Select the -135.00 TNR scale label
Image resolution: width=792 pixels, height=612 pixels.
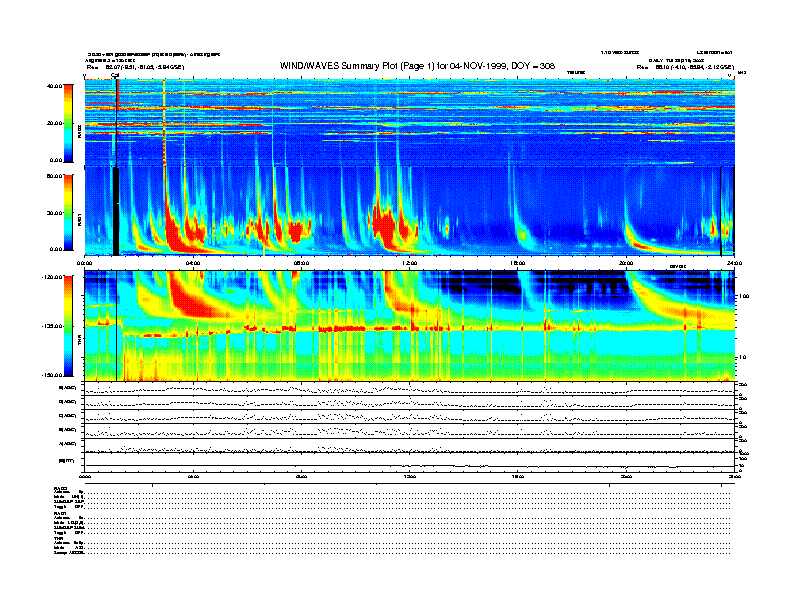point(53,326)
